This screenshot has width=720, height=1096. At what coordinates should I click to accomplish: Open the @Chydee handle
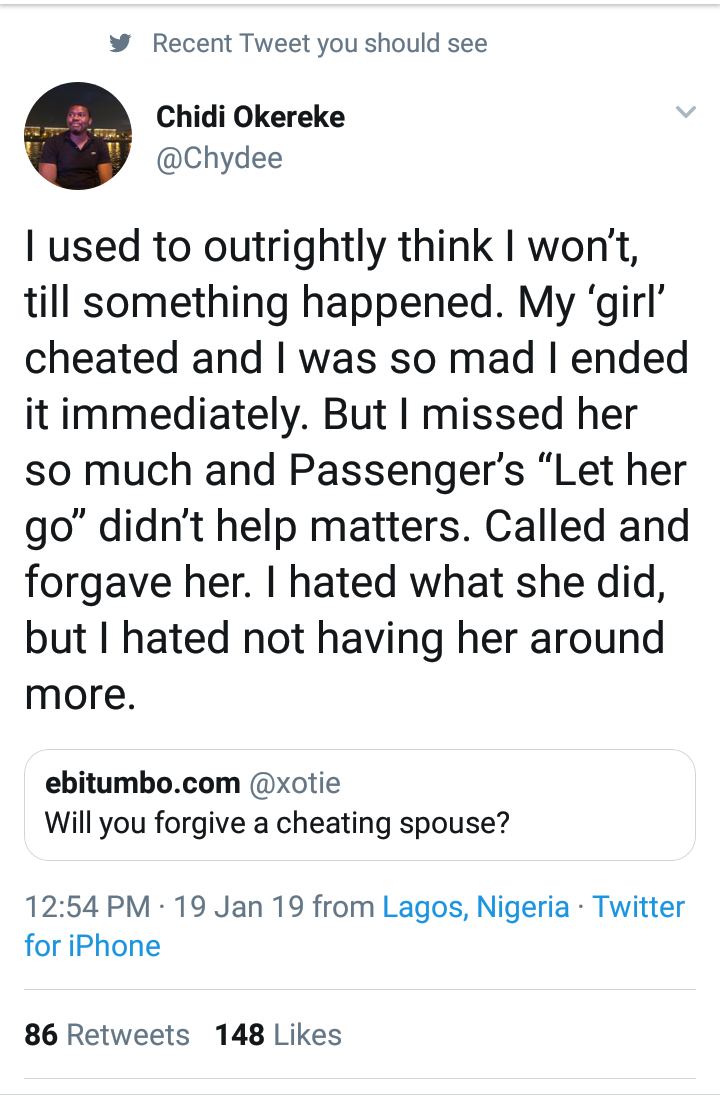click(x=219, y=158)
